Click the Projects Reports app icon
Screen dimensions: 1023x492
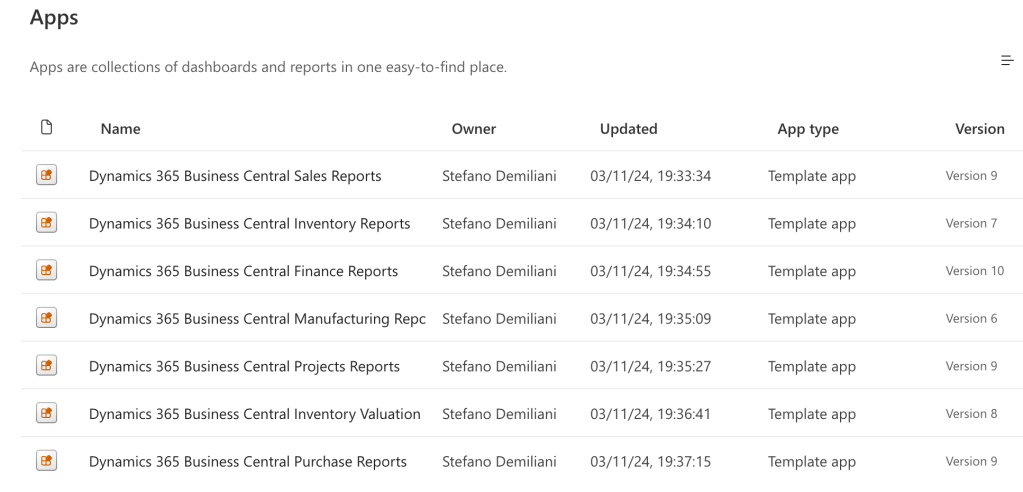45,366
